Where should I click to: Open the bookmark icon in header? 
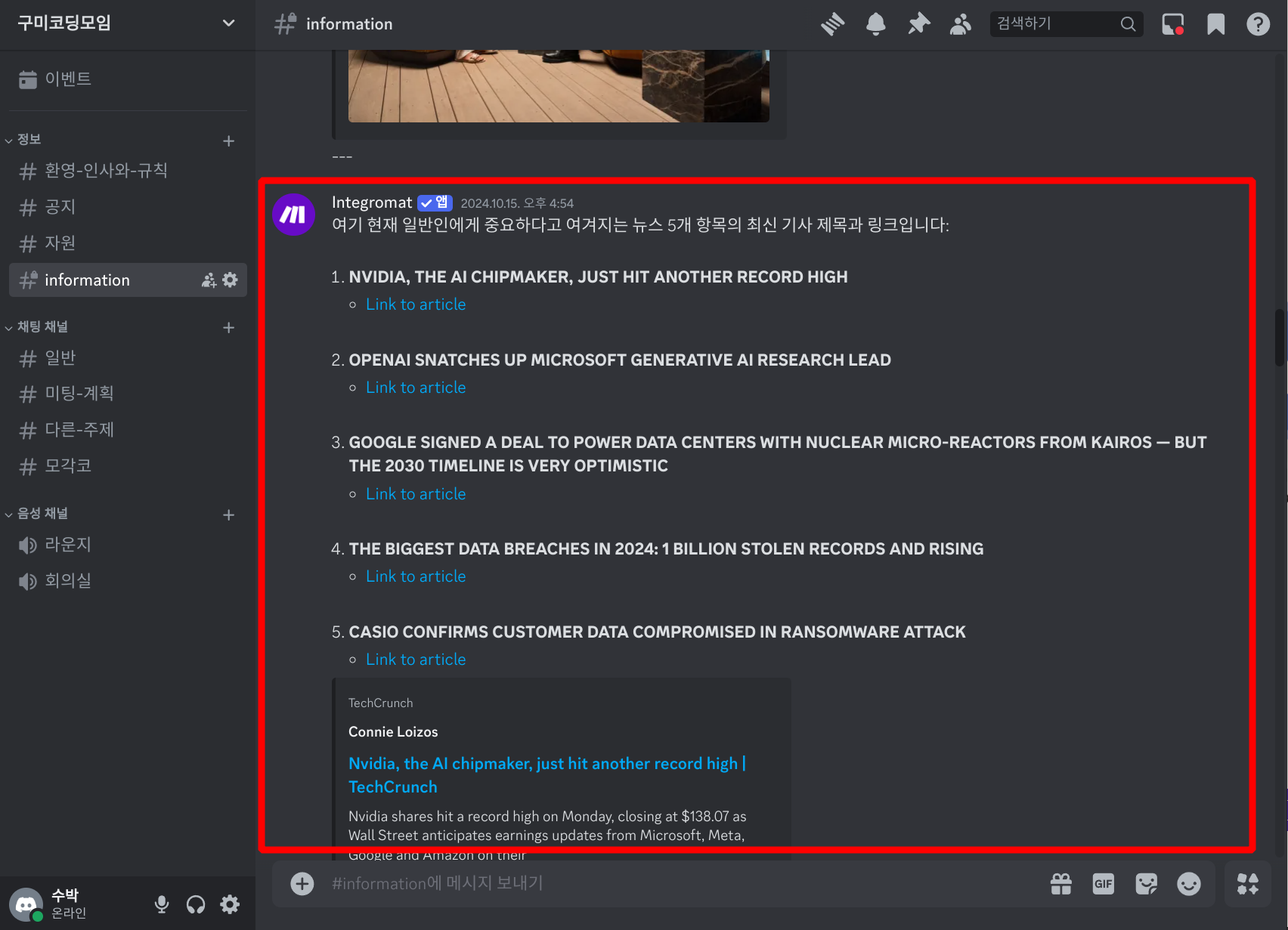[1215, 24]
